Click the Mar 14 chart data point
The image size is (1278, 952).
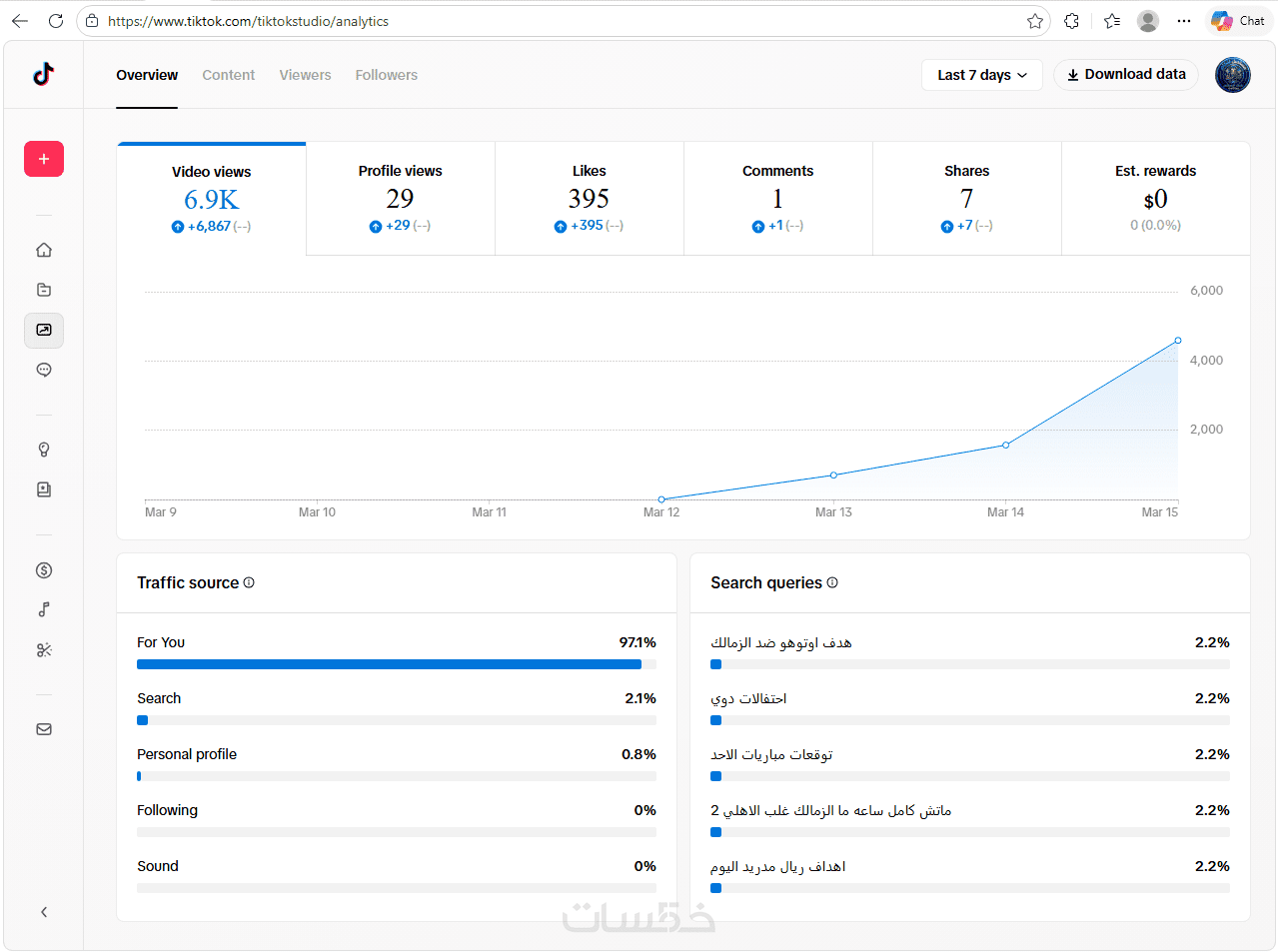(x=1006, y=445)
